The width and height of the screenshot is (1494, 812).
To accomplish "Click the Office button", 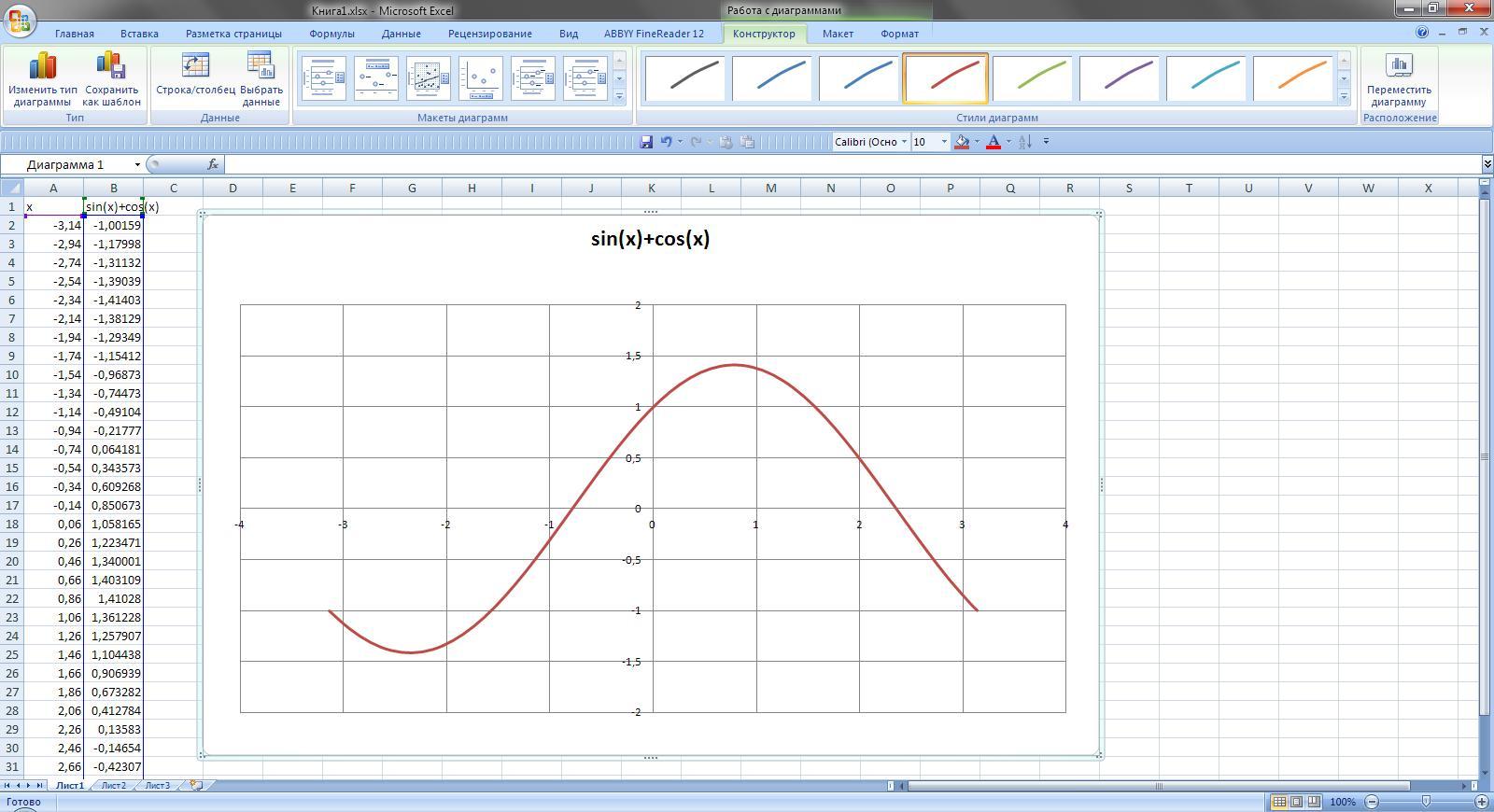I will (x=19, y=20).
